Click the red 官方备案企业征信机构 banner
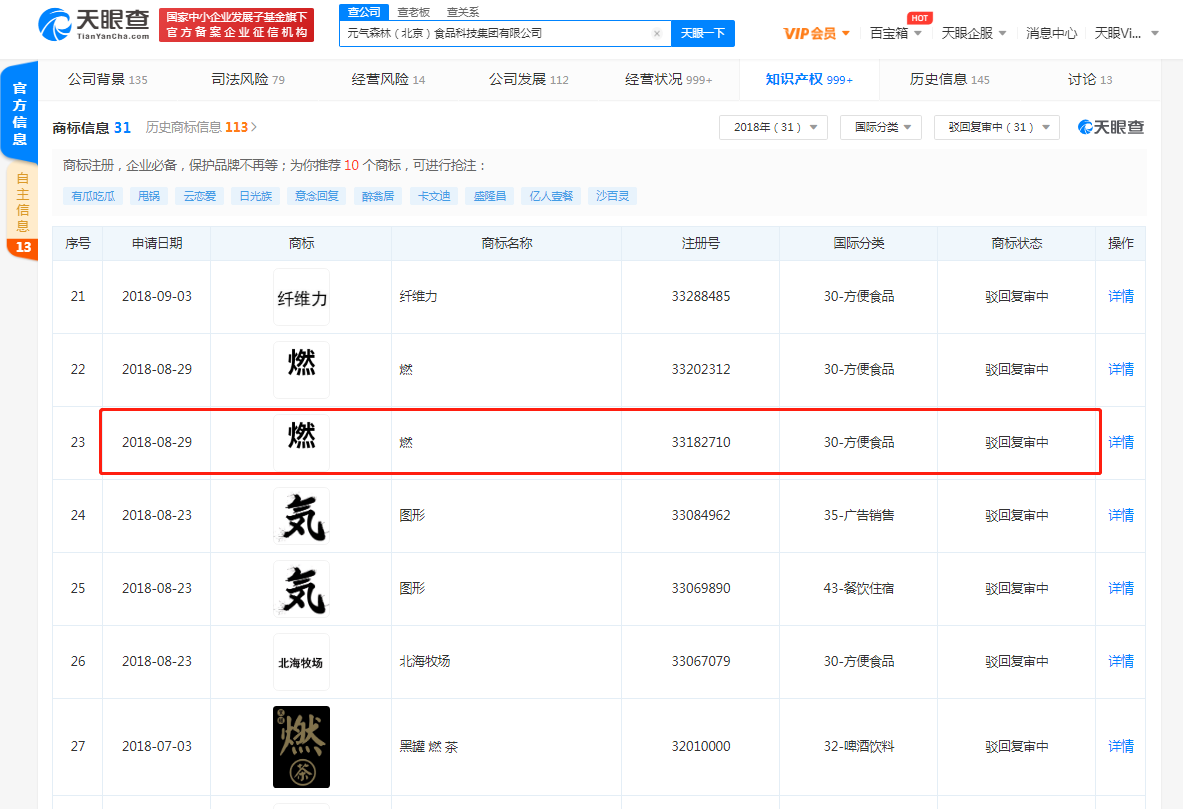 pyautogui.click(x=236, y=25)
